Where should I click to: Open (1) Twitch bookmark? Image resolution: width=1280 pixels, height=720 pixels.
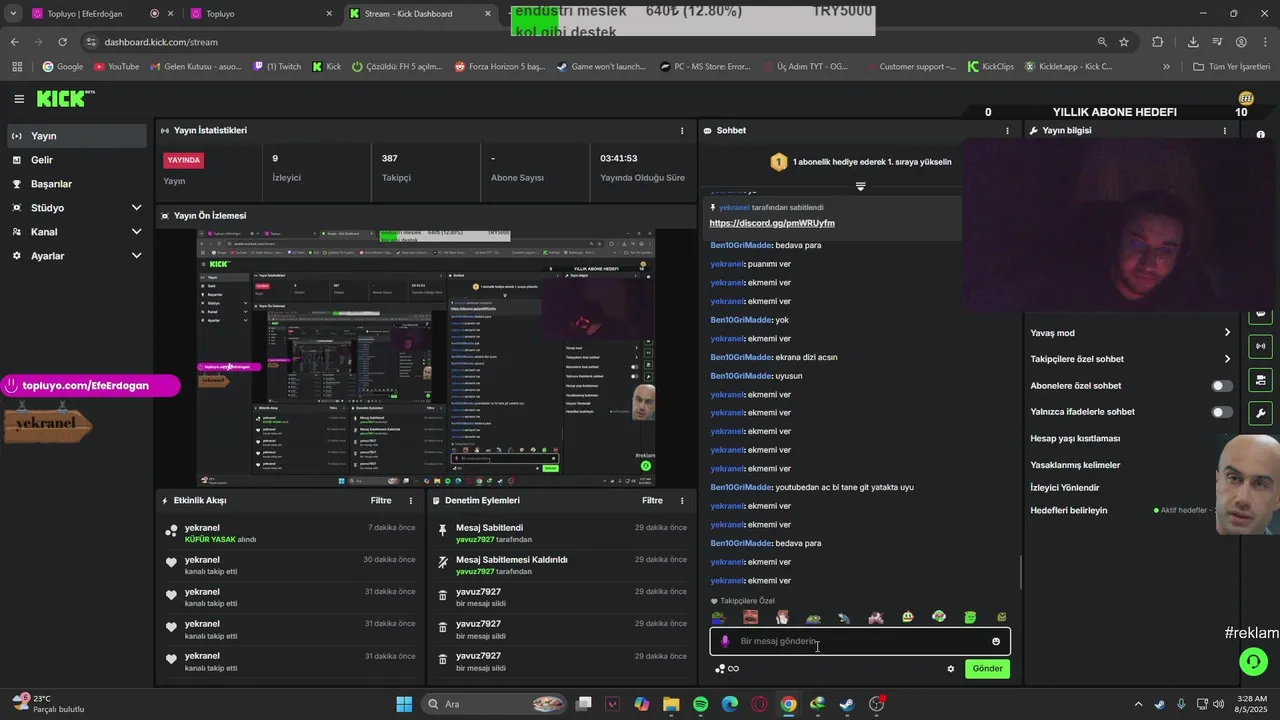coord(277,67)
